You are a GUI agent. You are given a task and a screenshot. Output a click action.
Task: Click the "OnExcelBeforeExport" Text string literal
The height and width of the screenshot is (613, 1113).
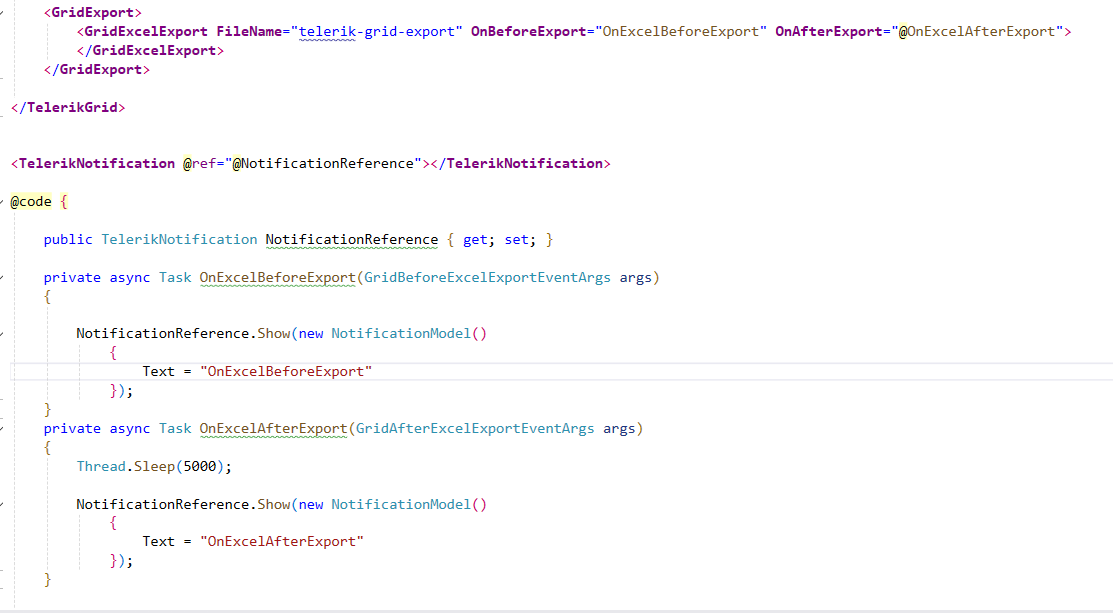tap(286, 371)
